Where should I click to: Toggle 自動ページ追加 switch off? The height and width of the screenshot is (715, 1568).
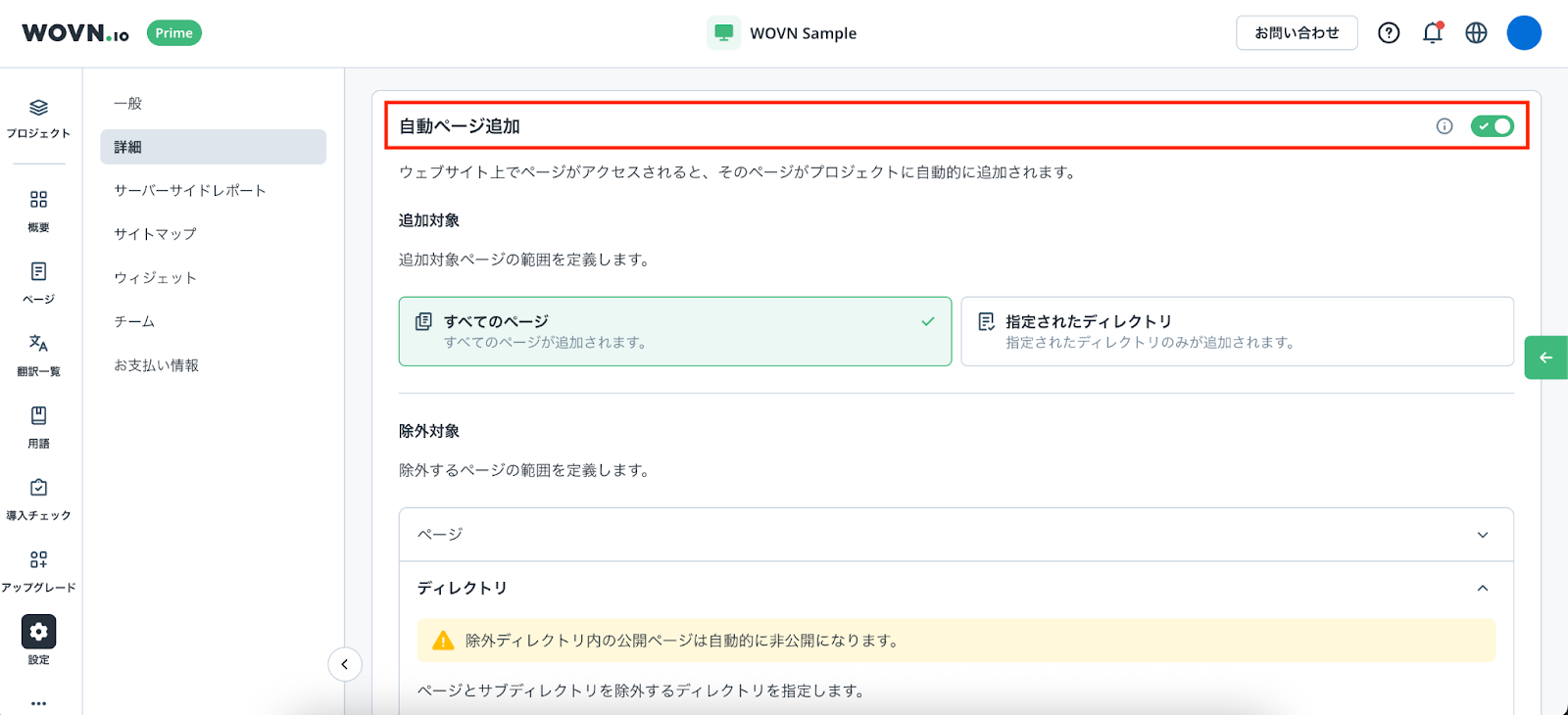coord(1492,126)
